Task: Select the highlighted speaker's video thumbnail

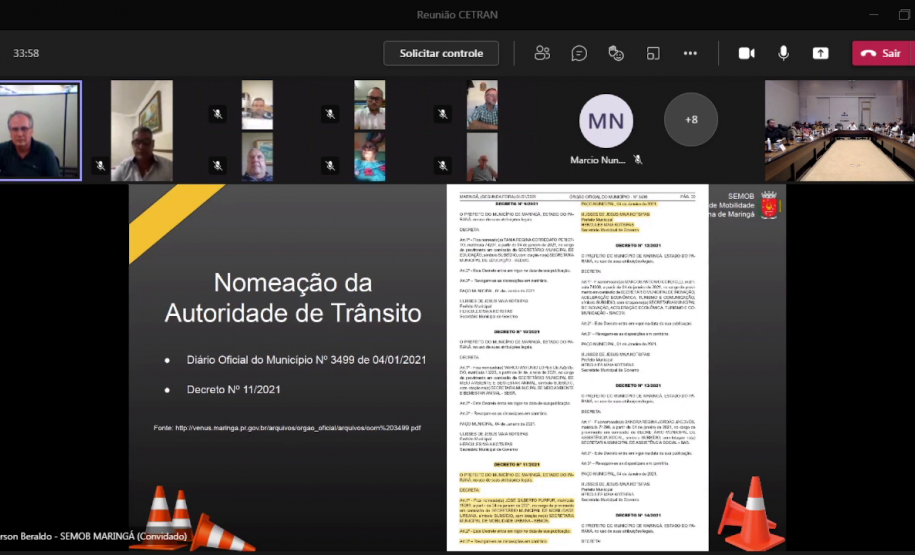Action: tap(40, 130)
